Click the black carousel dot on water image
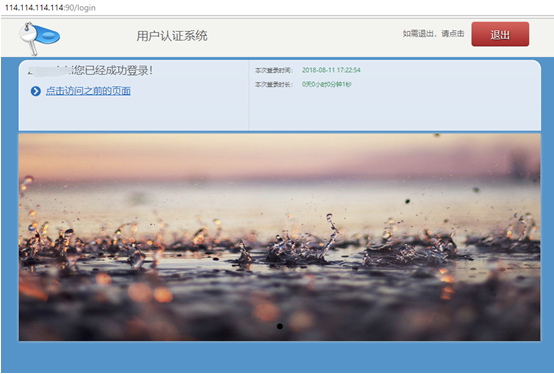Image resolution: width=554 pixels, height=374 pixels. coord(279,326)
